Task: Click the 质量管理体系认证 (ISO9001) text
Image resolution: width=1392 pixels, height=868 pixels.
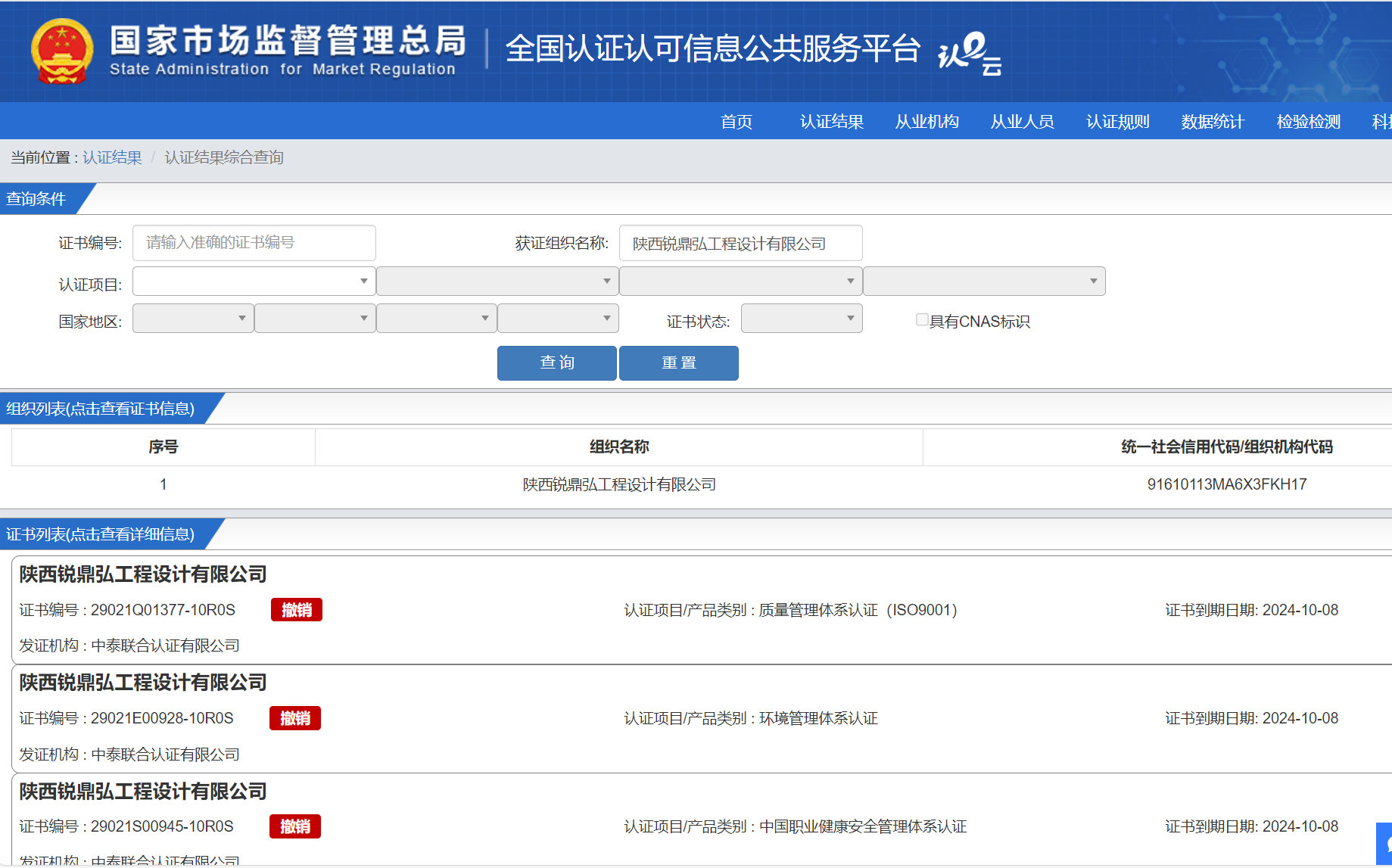Action: pyautogui.click(x=858, y=610)
